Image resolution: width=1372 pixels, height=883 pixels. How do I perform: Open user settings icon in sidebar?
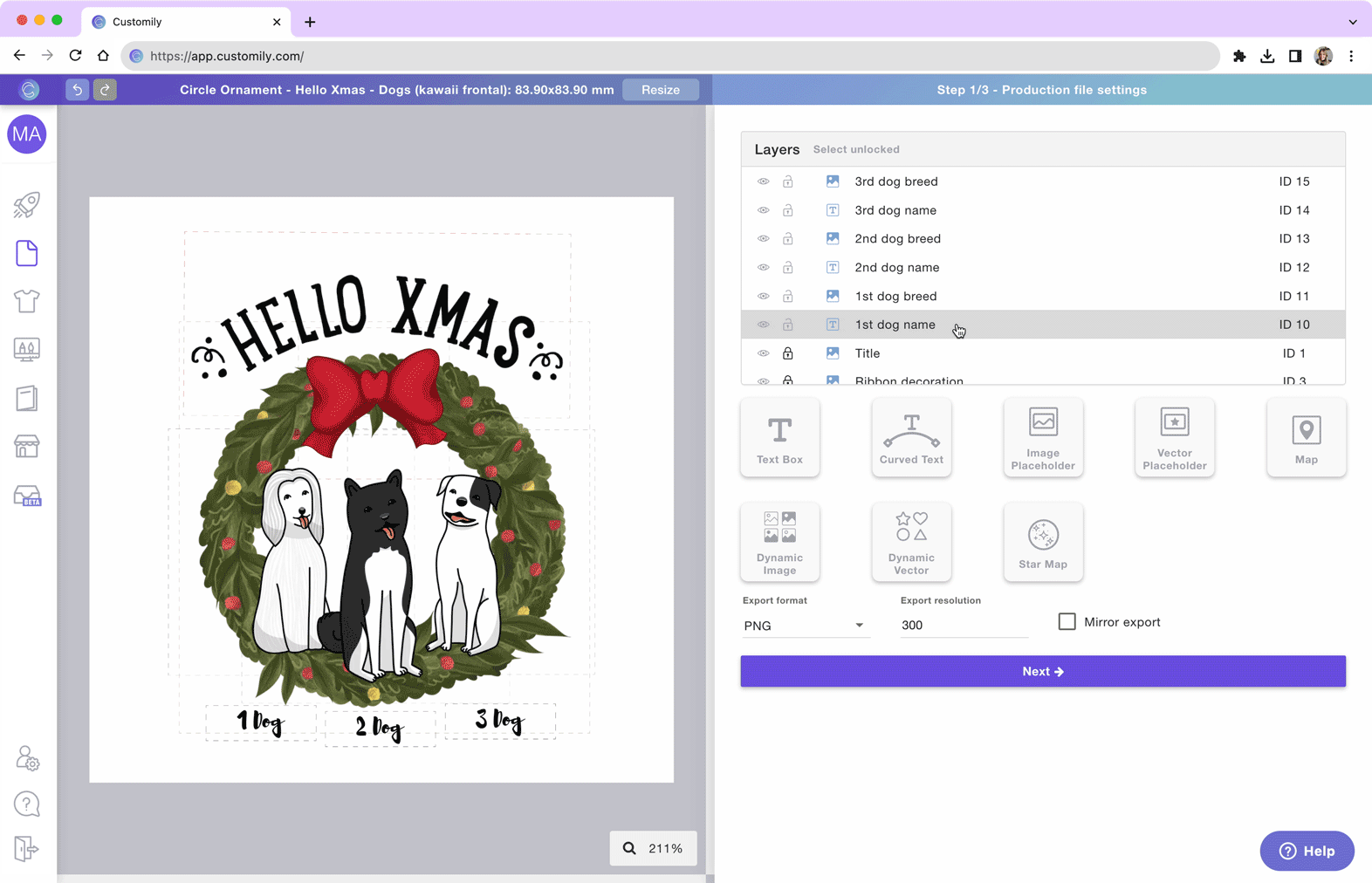pos(27,758)
